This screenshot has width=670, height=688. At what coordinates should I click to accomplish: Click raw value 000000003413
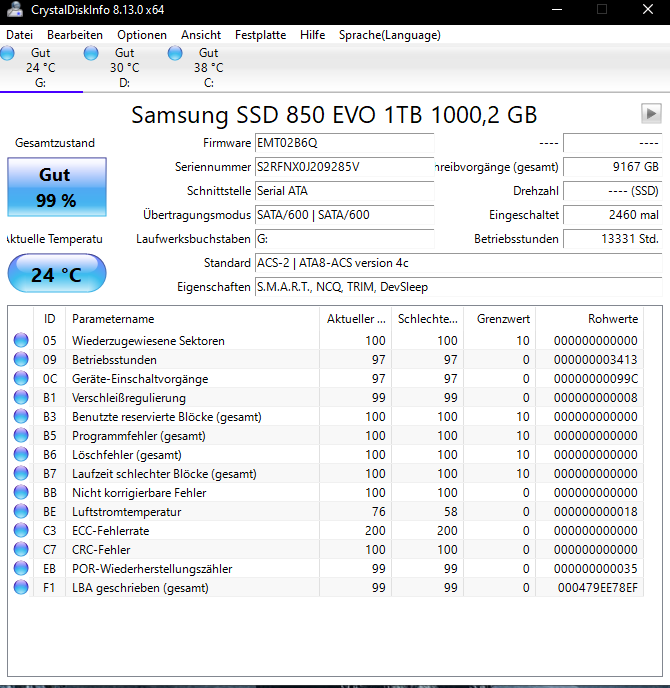coord(595,360)
